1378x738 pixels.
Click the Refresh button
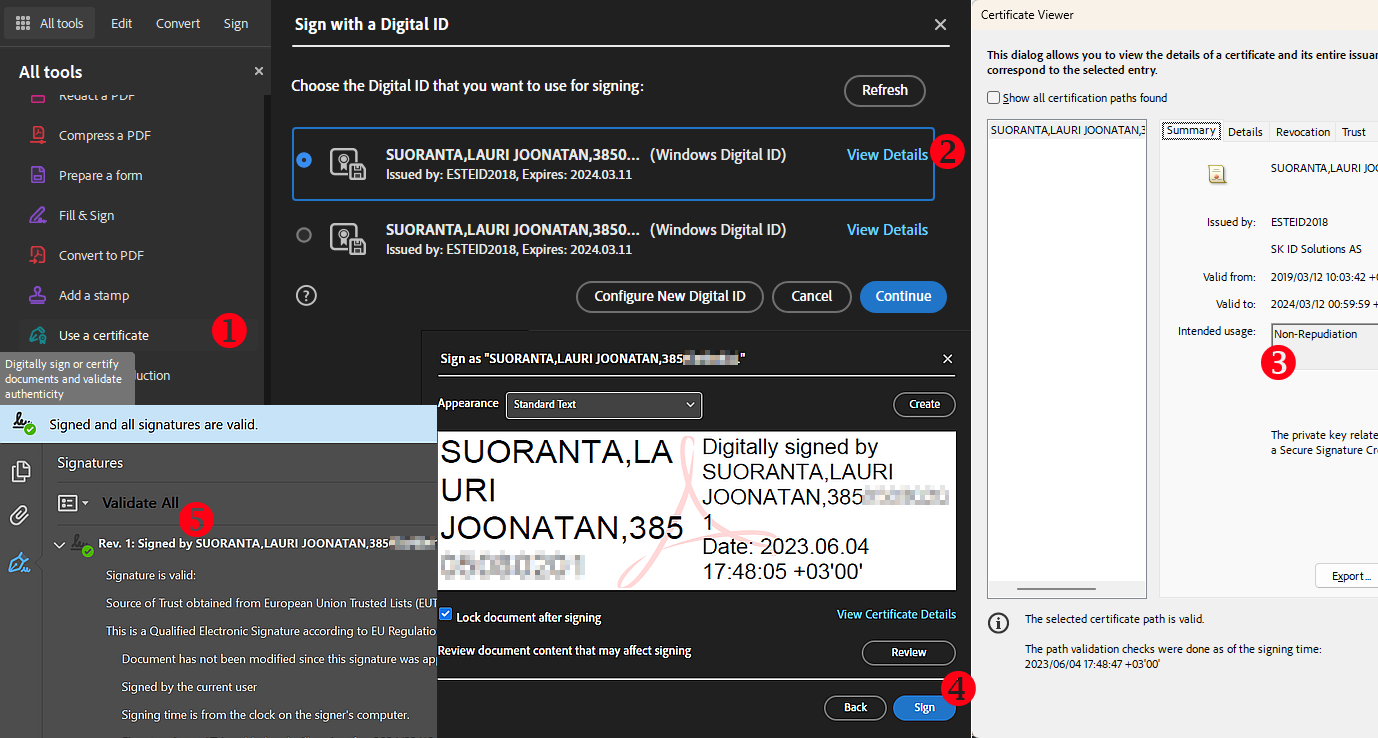coord(885,90)
